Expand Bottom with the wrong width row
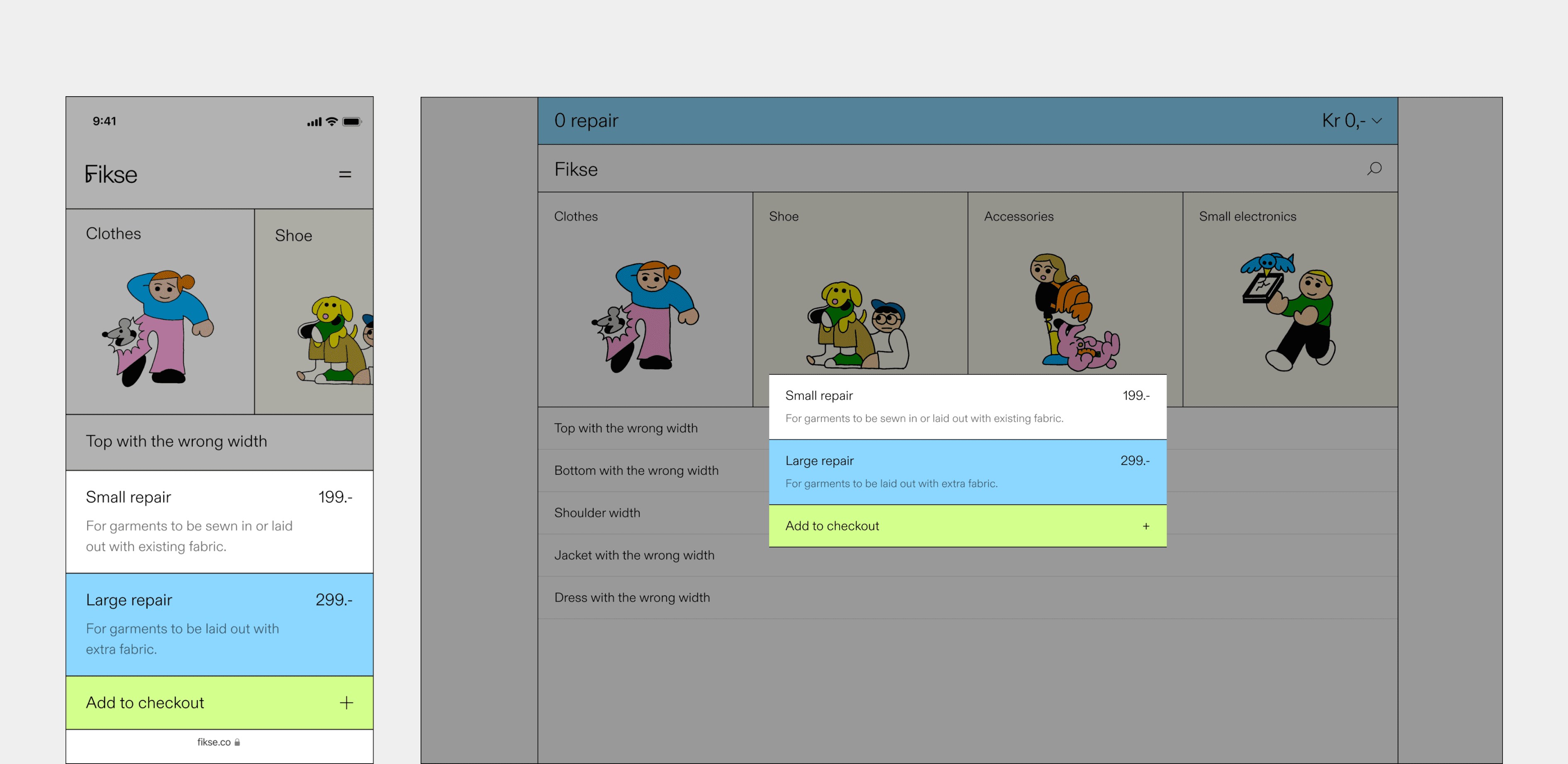Viewport: 1568px width, 764px height. click(x=636, y=471)
